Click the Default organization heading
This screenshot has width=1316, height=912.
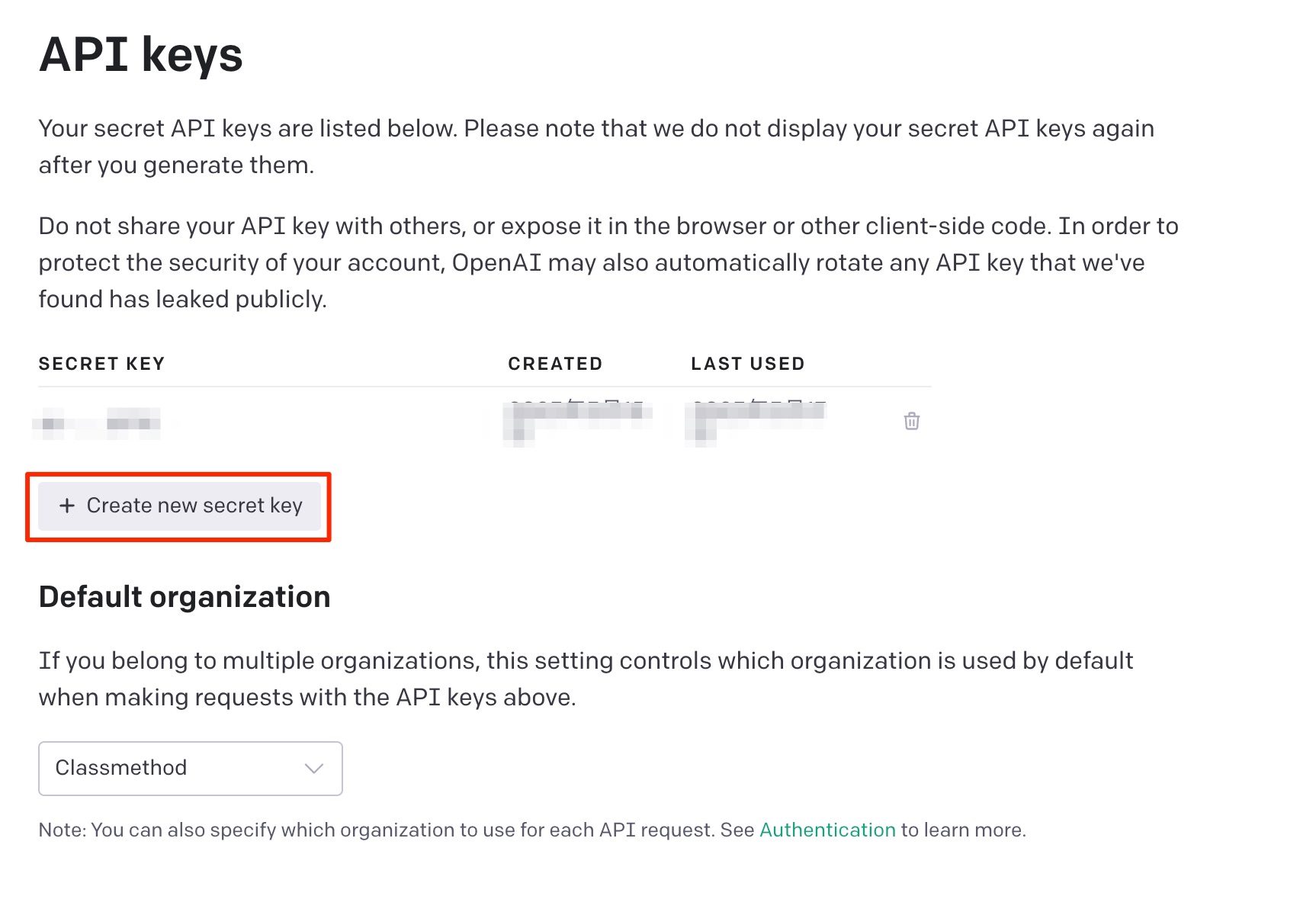[x=185, y=596]
